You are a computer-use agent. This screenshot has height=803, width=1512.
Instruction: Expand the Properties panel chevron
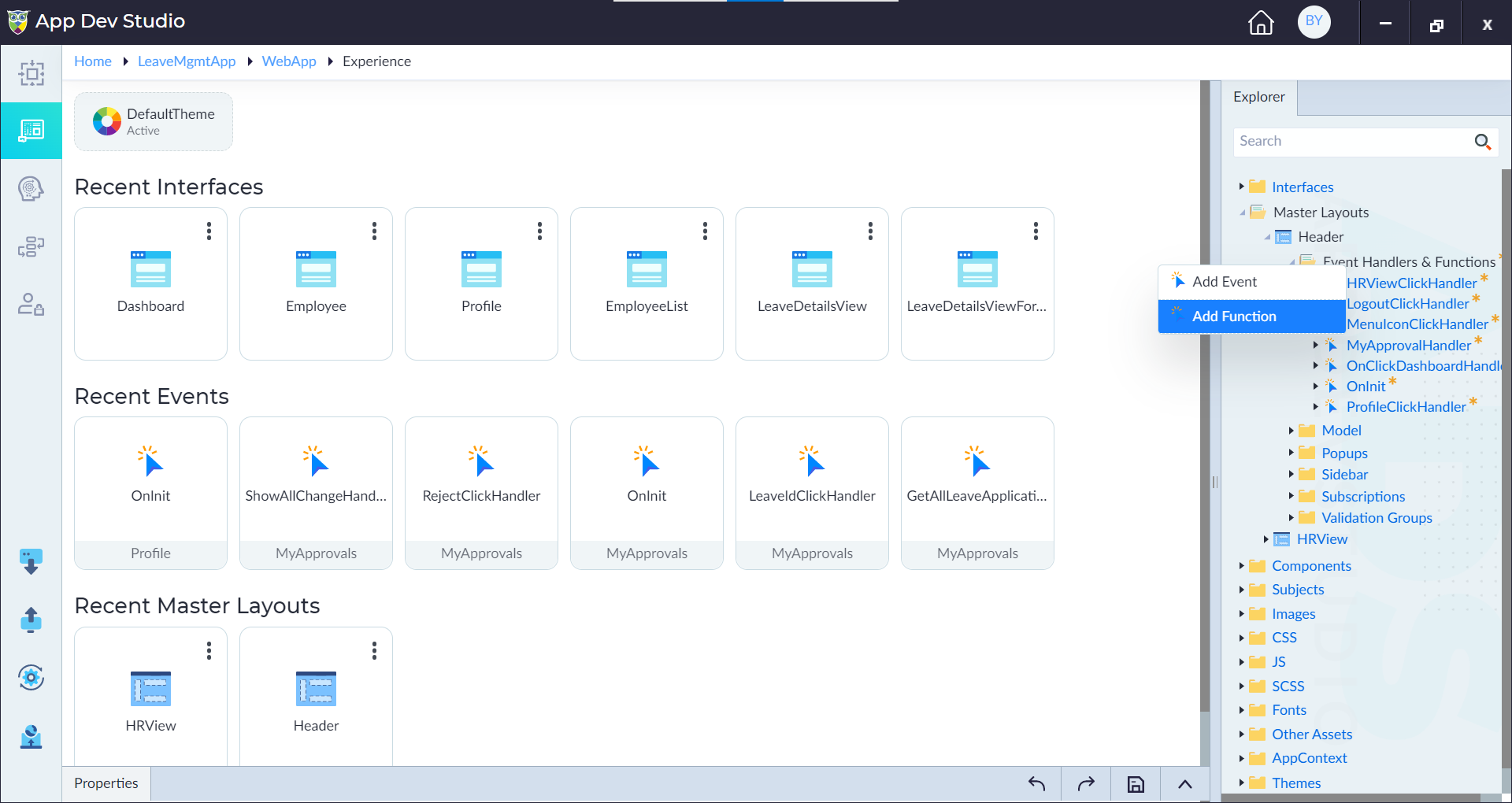tap(1184, 784)
